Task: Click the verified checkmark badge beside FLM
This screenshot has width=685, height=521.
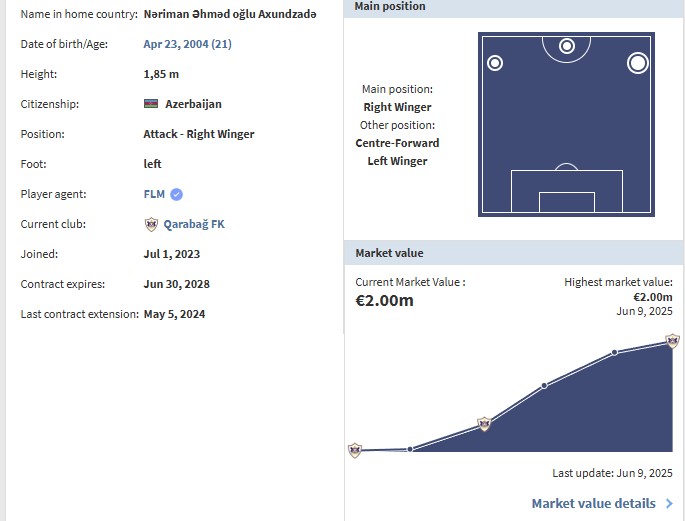Action: point(176,194)
